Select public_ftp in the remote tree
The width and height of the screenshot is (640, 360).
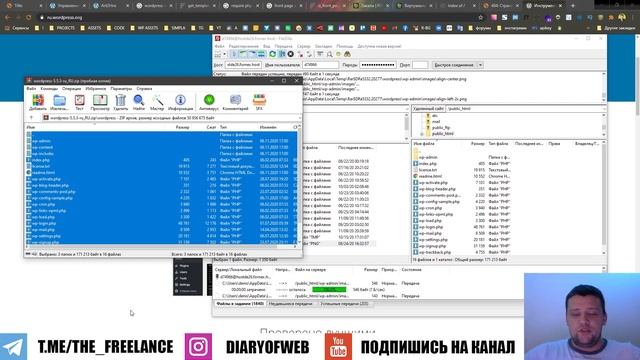point(441,128)
